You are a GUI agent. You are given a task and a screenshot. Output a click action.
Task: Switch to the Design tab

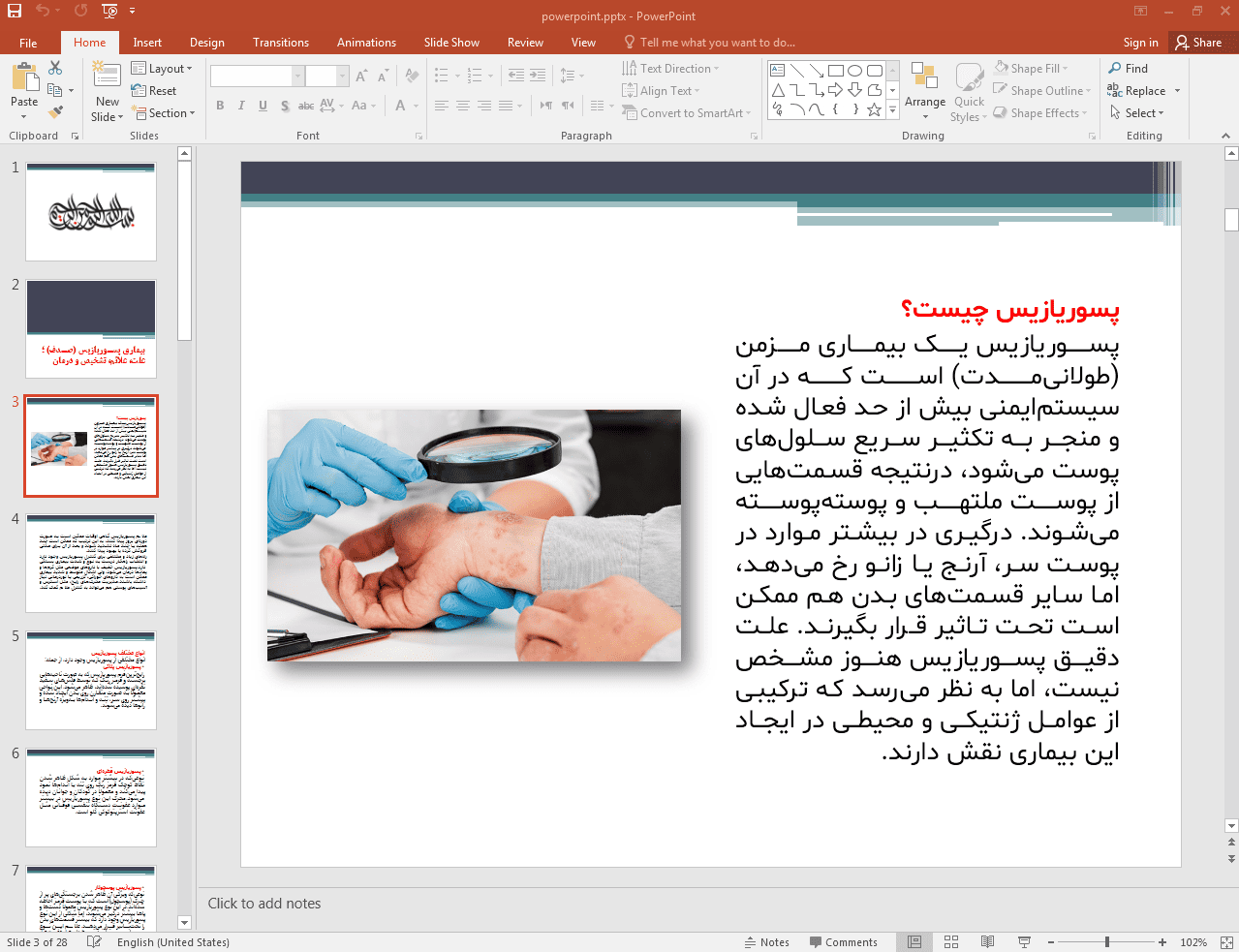[206, 43]
